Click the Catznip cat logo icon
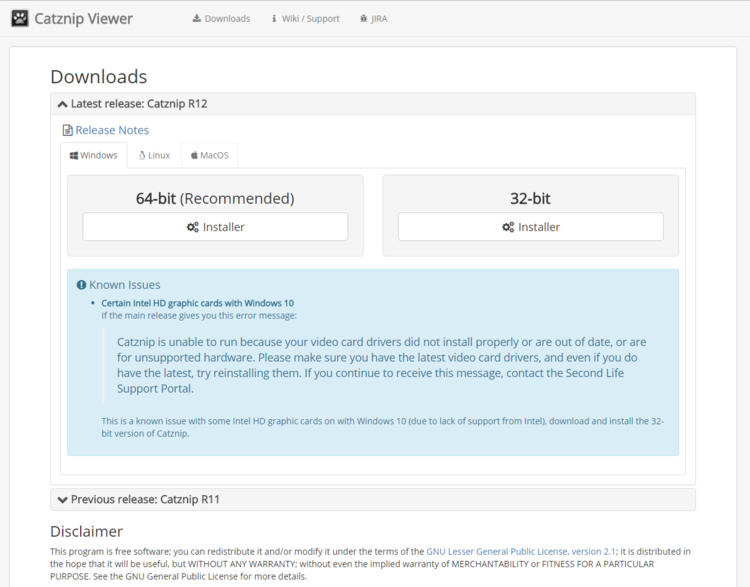 point(19,18)
